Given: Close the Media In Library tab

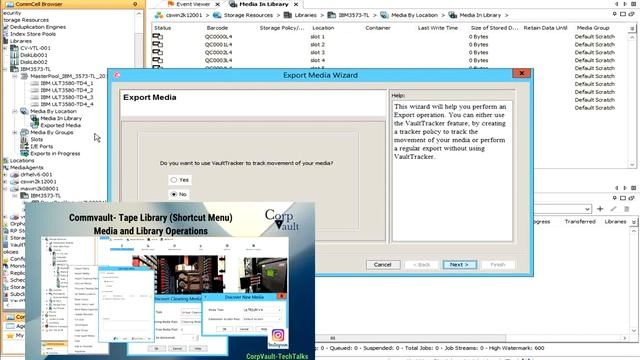Looking at the screenshot, I should click(x=296, y=4).
